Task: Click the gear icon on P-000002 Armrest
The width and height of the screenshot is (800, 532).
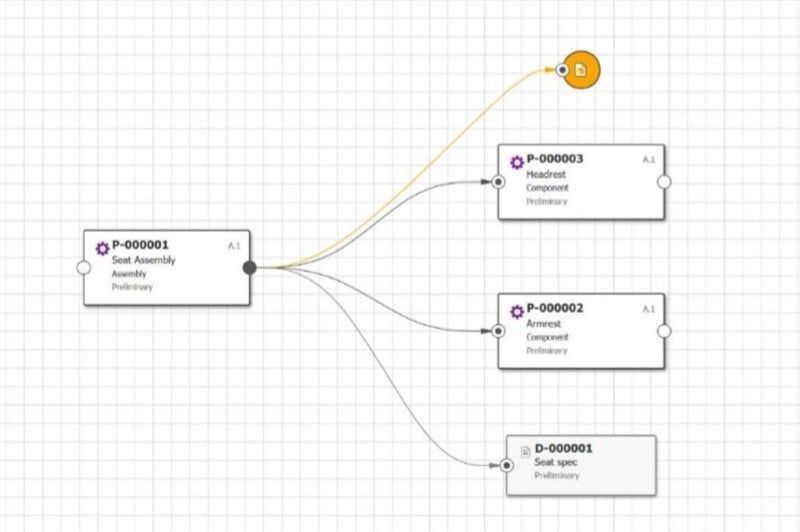Action: (x=516, y=311)
